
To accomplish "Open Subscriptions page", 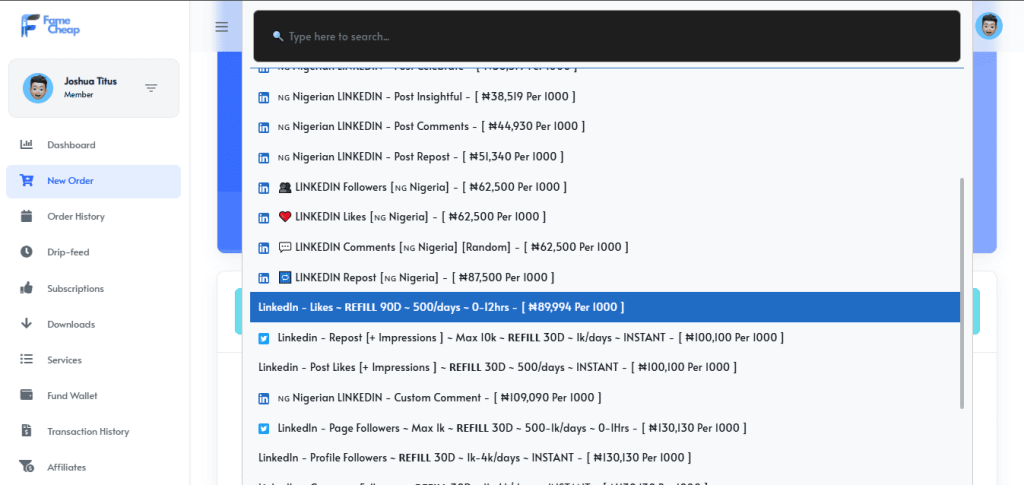I will click(93, 289).
